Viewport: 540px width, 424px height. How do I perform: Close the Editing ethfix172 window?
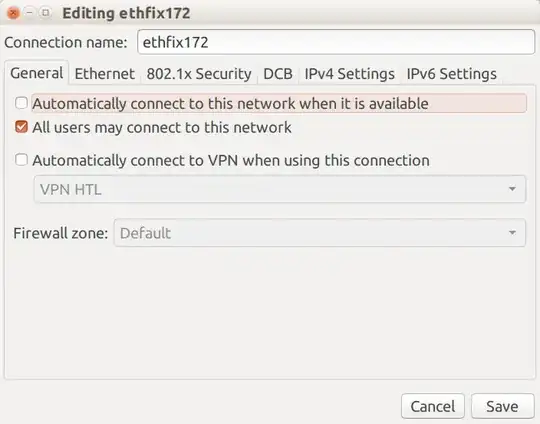pos(13,13)
